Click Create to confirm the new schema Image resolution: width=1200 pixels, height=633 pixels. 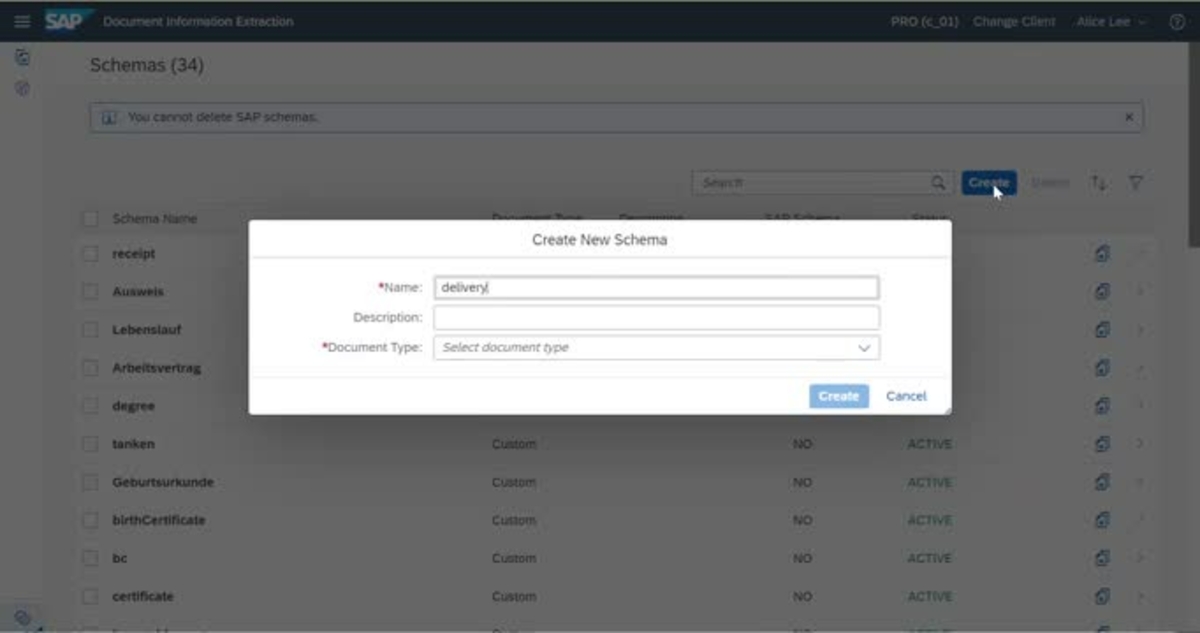click(x=838, y=396)
